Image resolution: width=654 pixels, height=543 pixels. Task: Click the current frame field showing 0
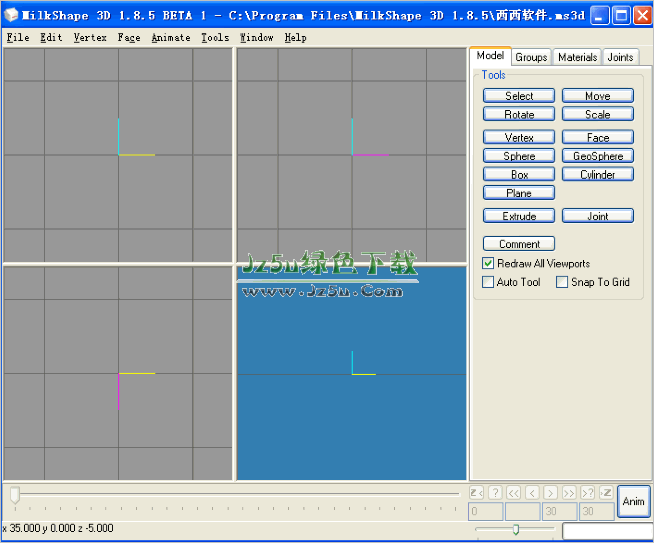point(485,511)
